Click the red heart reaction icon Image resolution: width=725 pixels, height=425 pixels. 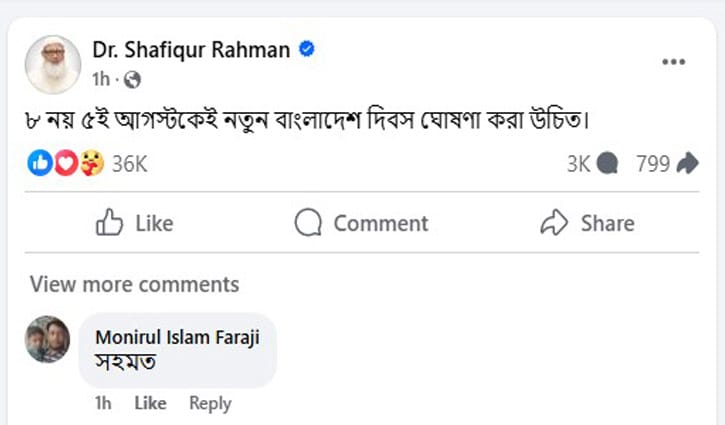(65, 163)
